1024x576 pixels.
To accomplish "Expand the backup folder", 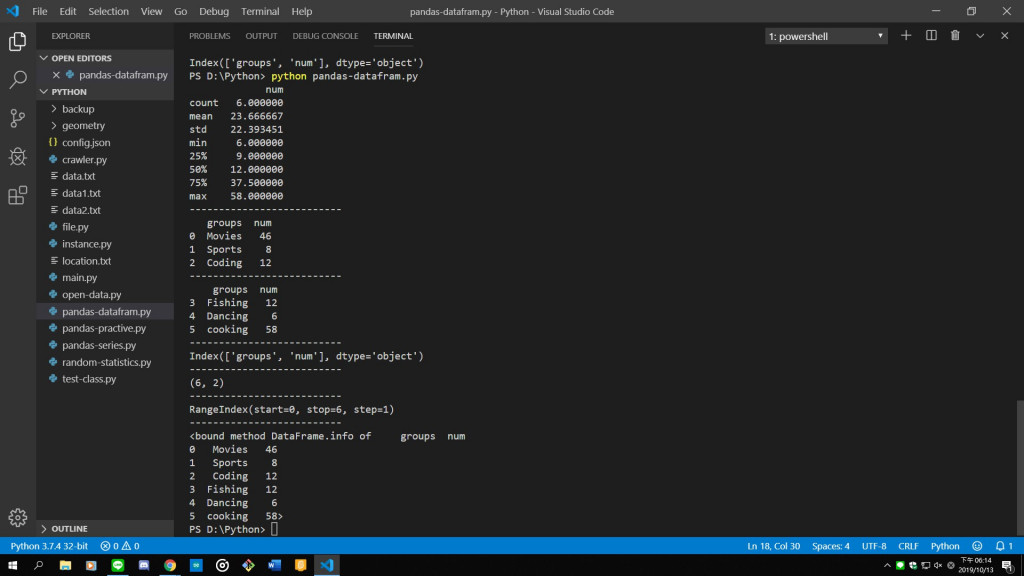I will coord(105,109).
